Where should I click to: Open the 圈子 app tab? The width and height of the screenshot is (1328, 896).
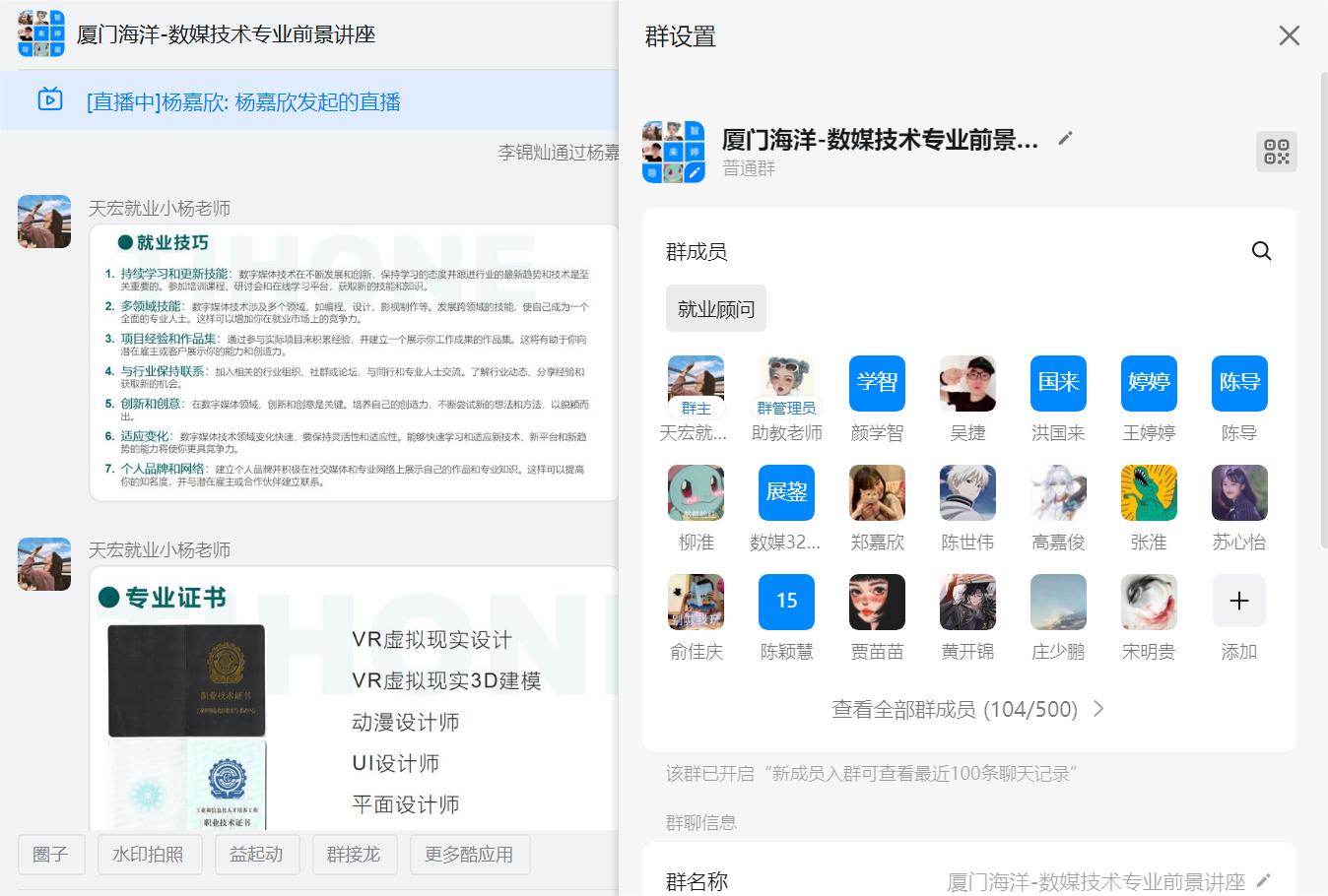(51, 854)
